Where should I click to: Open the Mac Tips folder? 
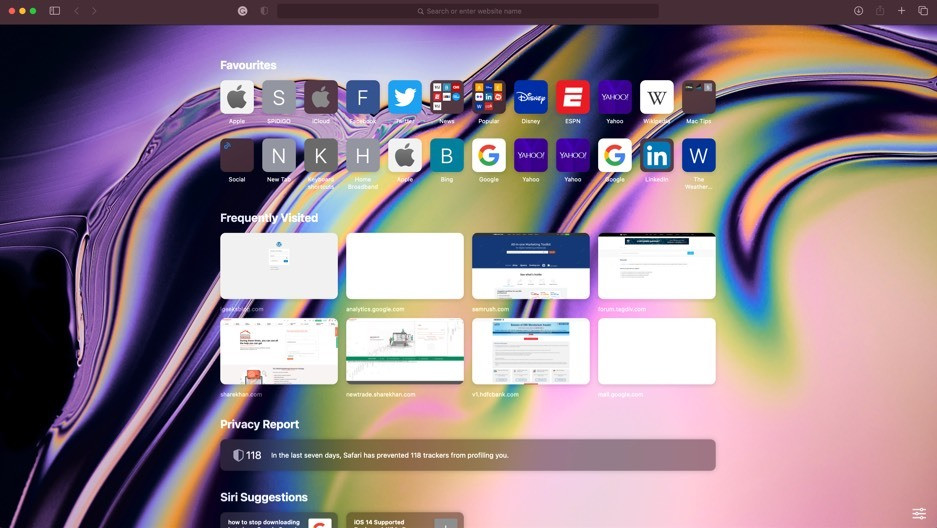tap(699, 97)
